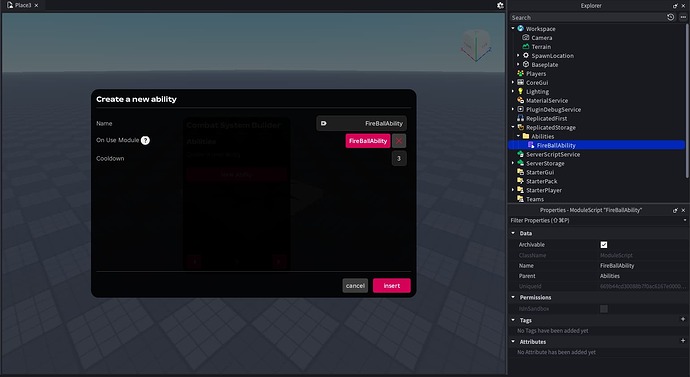The image size is (690, 377).
Task: Toggle the Archivable checkbox
Action: click(604, 245)
